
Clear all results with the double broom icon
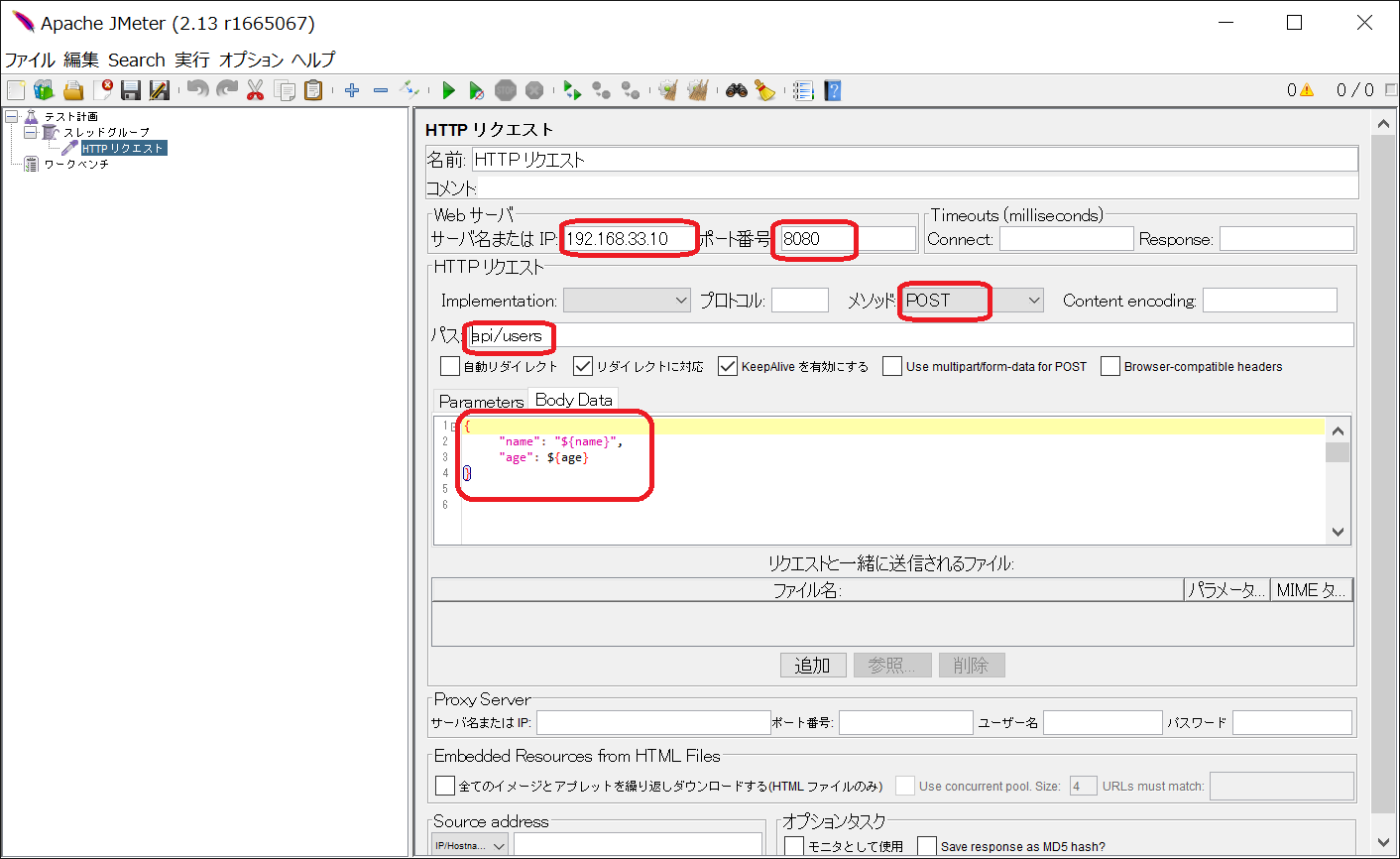coord(697,90)
